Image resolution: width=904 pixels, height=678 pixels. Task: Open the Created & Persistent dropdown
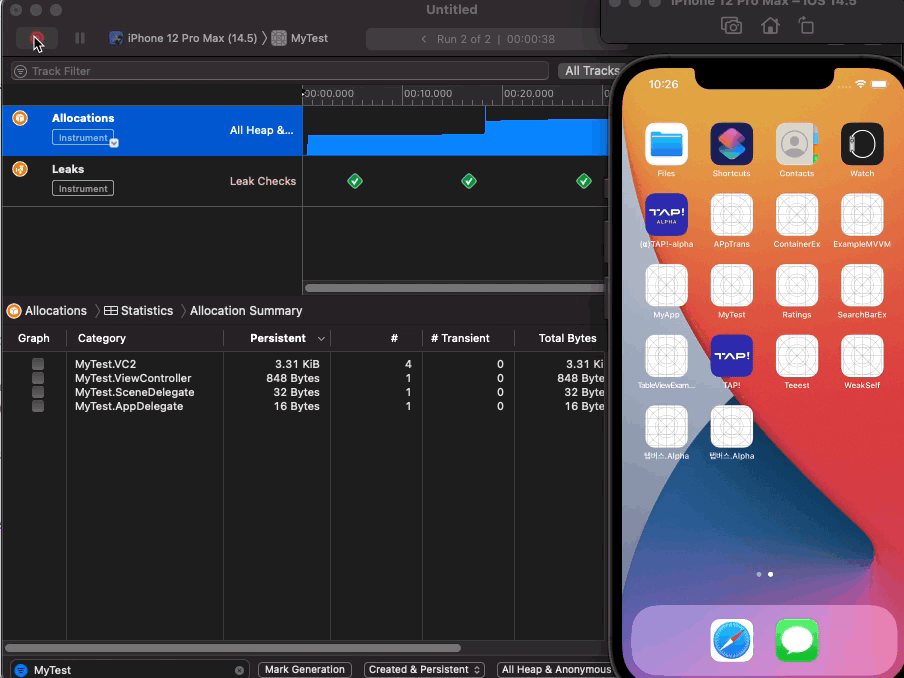424,669
